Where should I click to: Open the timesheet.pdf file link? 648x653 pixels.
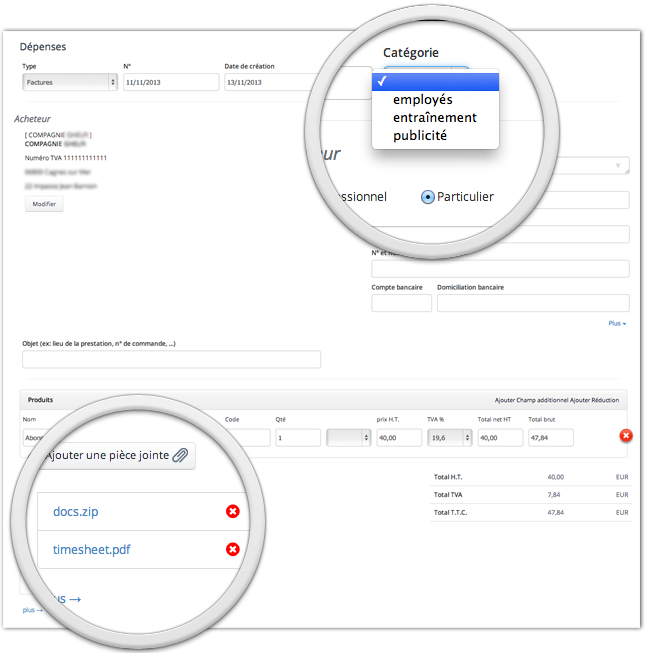[91, 550]
